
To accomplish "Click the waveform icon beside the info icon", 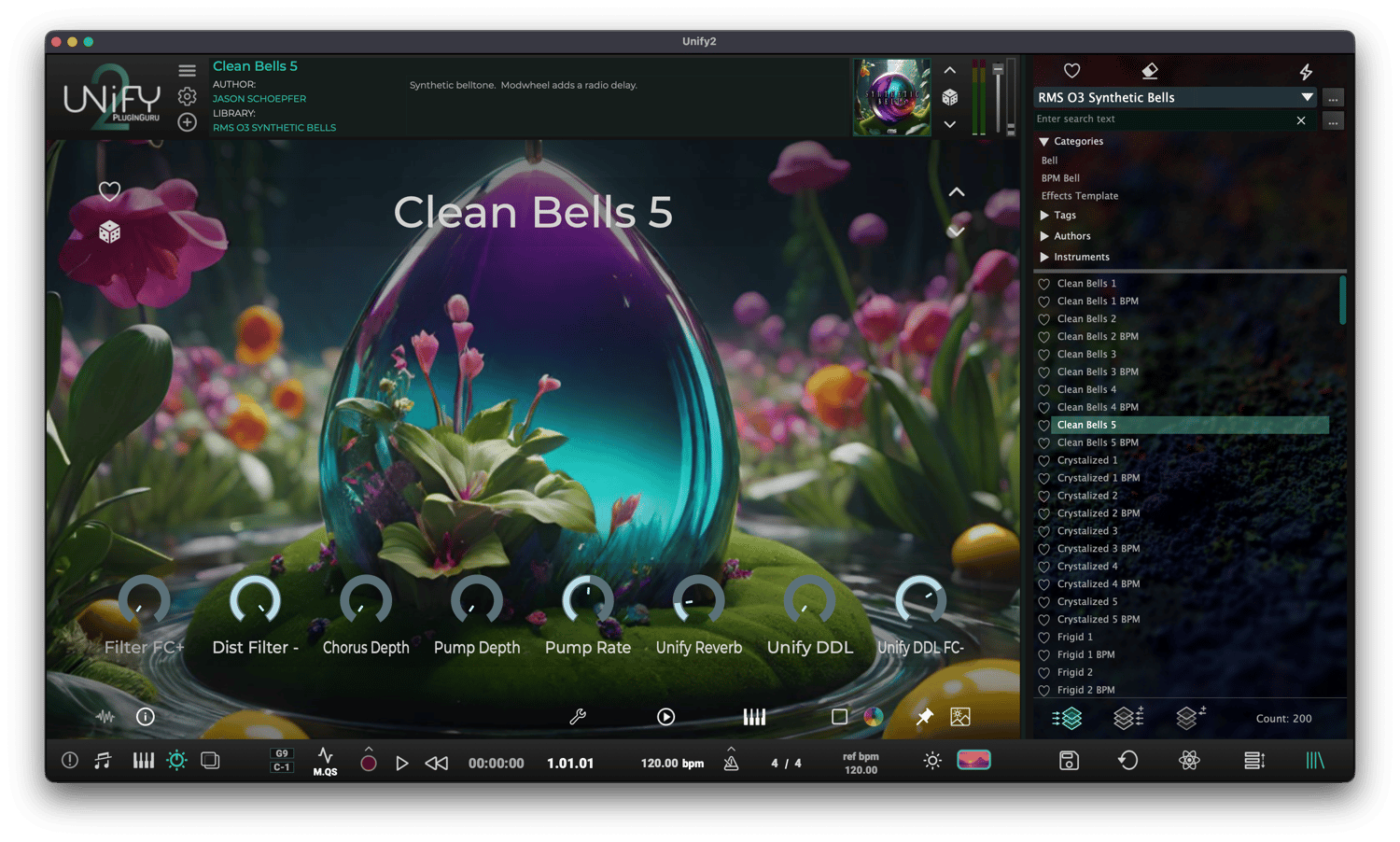I will 105,717.
